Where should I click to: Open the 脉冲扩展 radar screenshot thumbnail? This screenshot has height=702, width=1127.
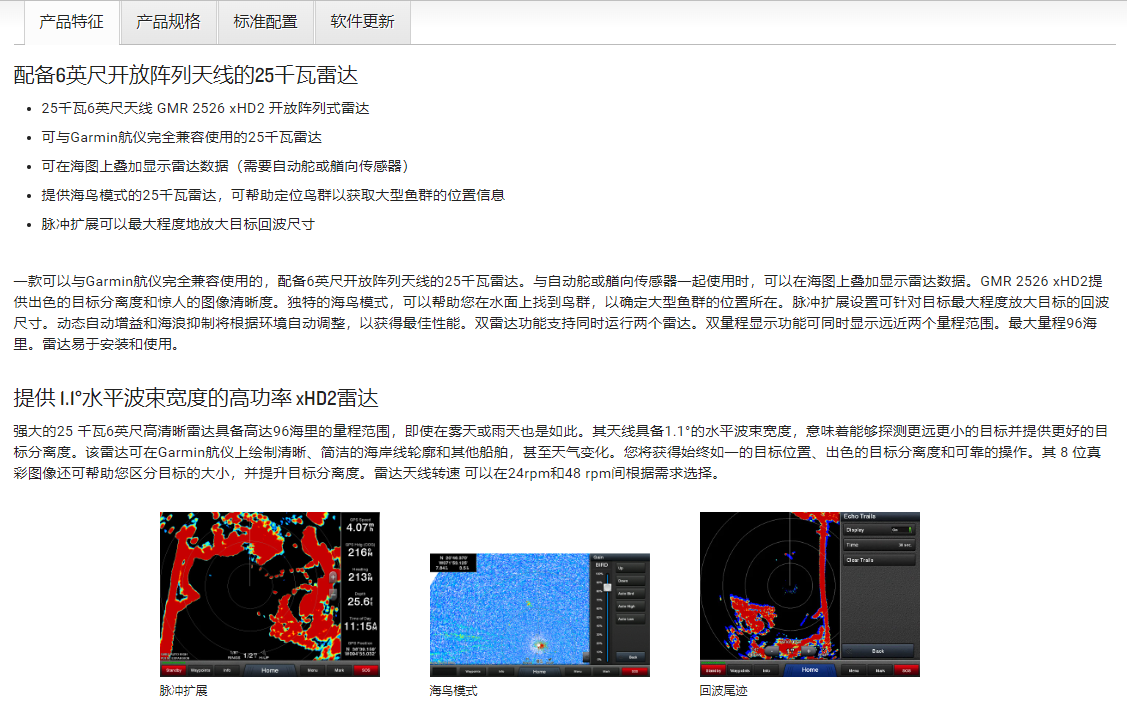point(270,594)
